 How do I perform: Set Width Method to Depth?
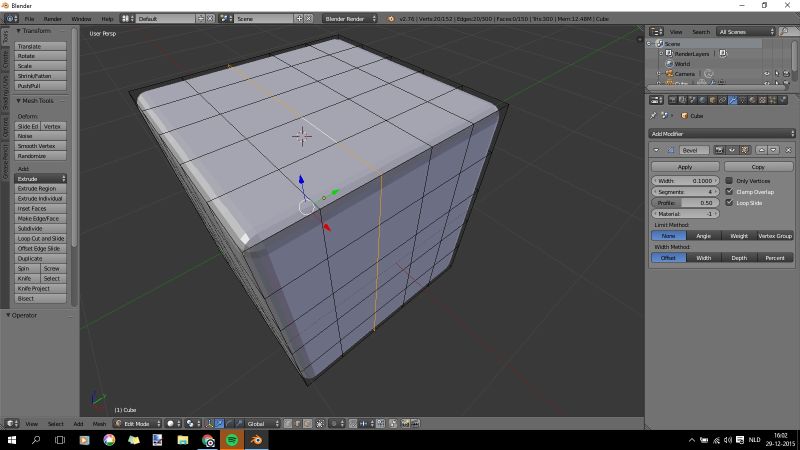click(x=739, y=258)
